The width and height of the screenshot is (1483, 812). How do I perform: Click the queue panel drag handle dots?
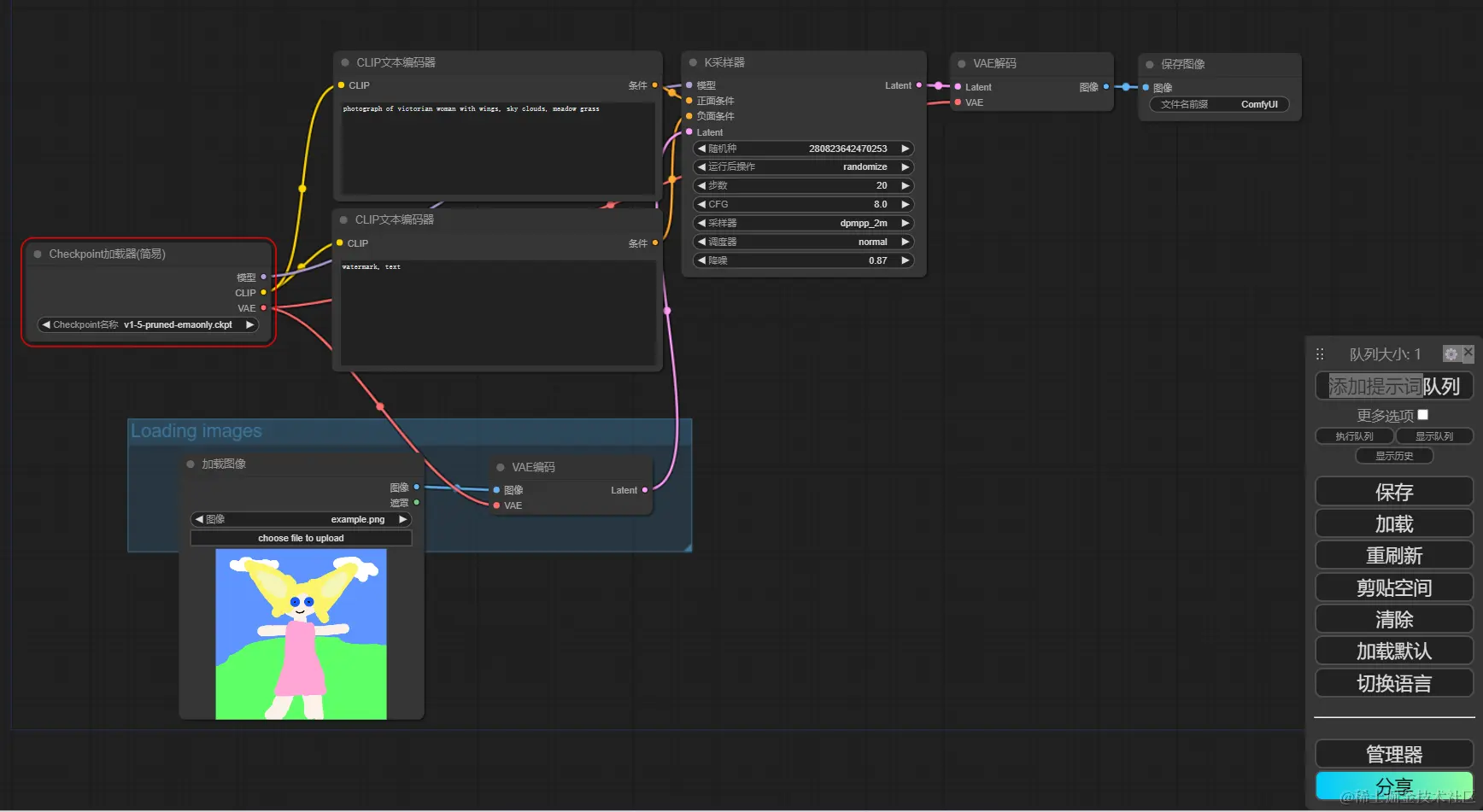(x=1320, y=353)
